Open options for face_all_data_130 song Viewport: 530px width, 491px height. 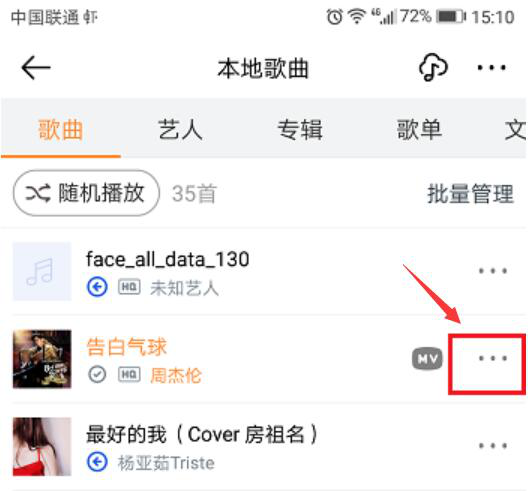click(493, 271)
